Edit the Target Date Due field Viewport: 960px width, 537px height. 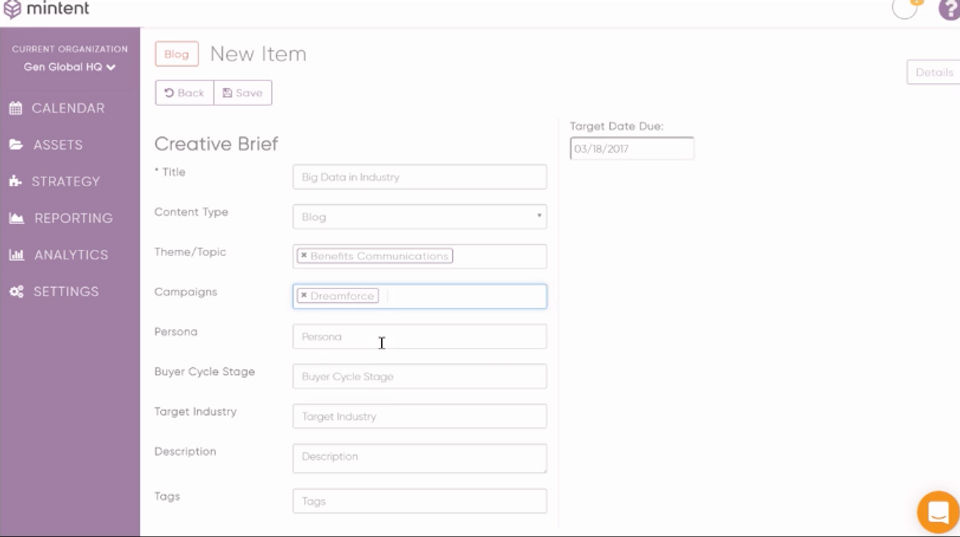632,149
